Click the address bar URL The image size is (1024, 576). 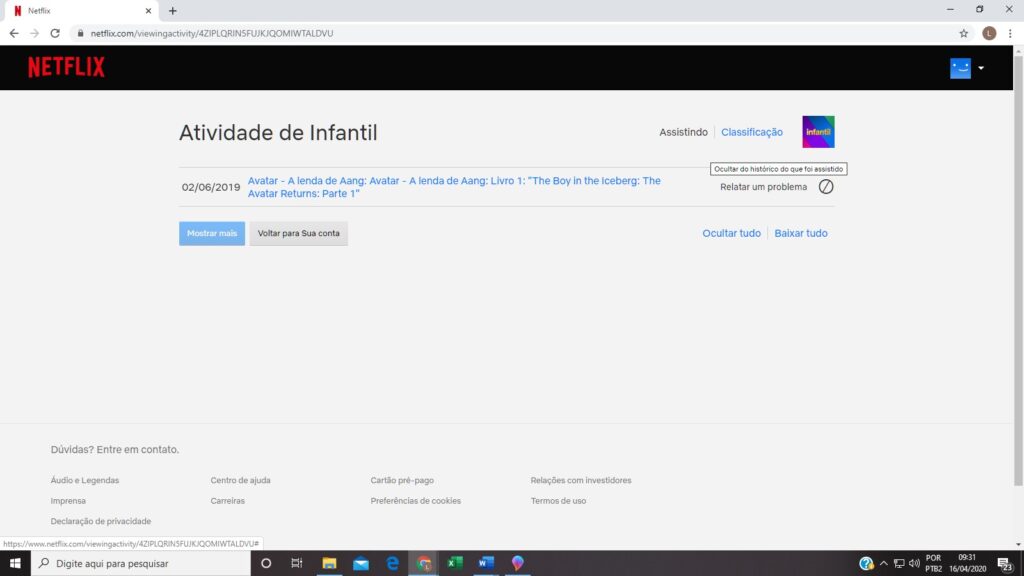coord(212,33)
